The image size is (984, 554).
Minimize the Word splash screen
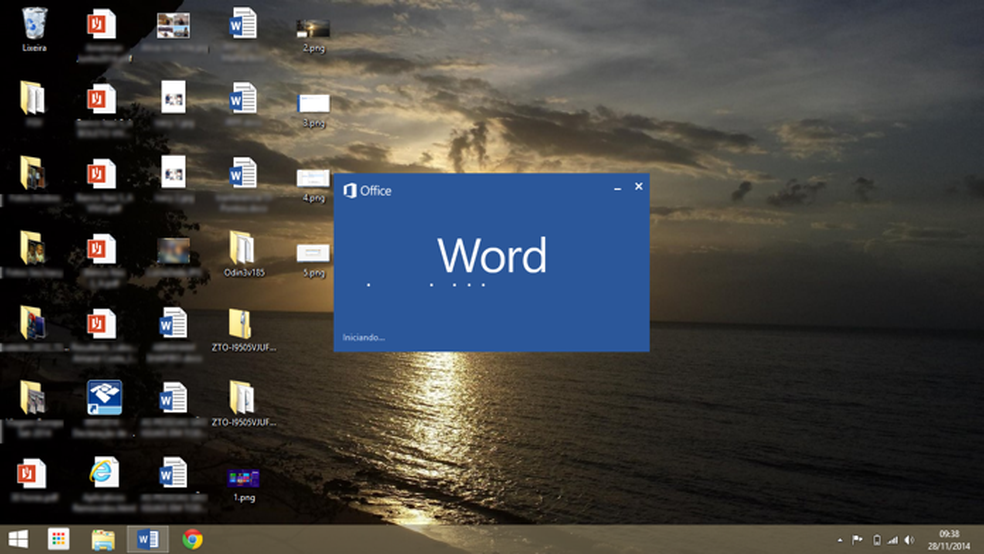[x=618, y=188]
